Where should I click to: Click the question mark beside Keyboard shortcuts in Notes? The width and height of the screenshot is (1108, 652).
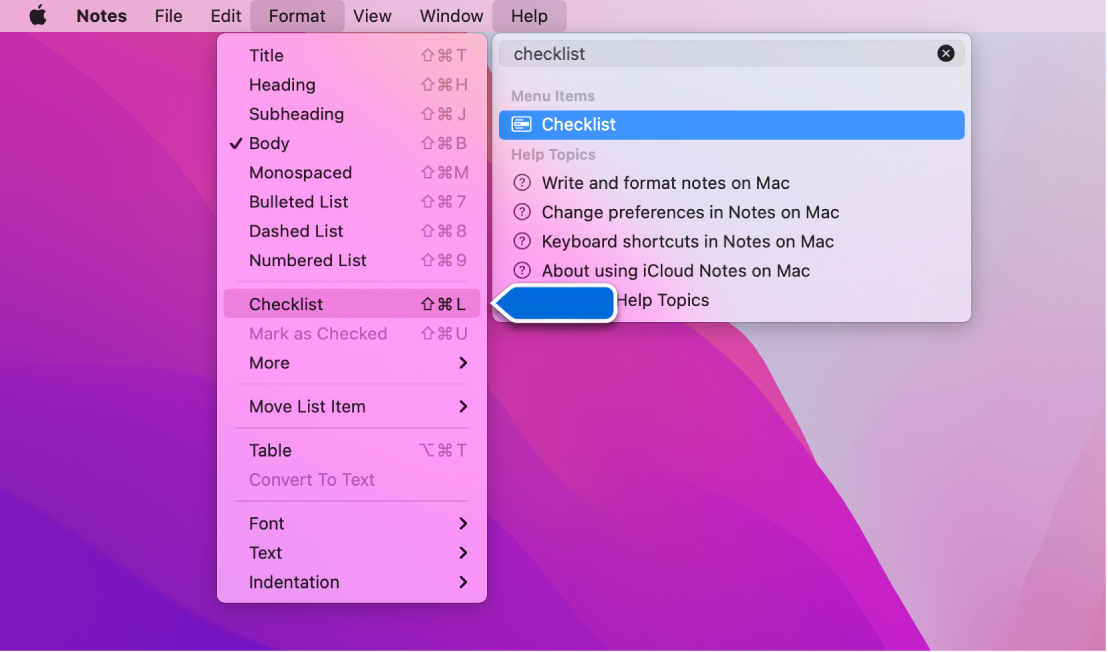click(x=521, y=241)
